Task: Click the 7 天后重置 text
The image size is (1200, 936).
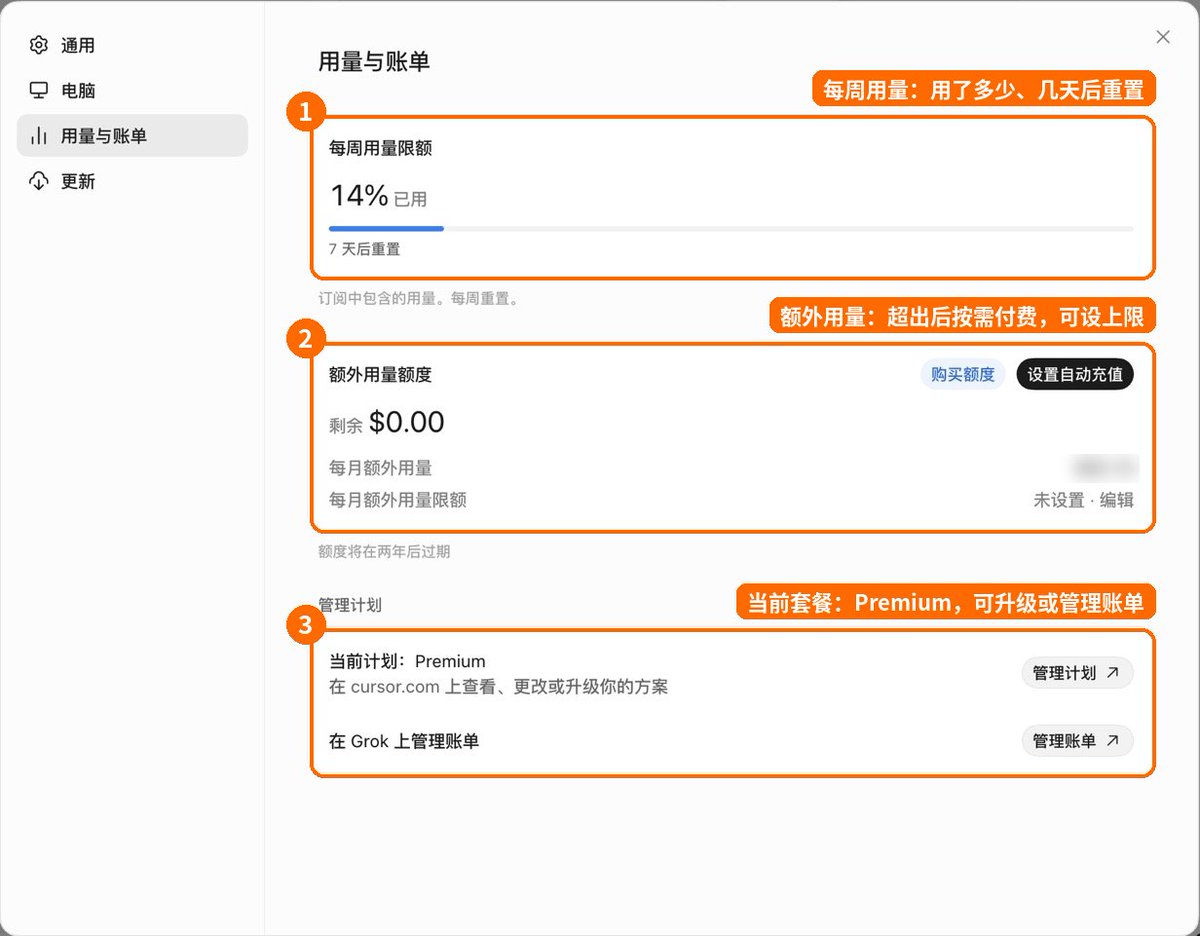Action: coord(364,249)
